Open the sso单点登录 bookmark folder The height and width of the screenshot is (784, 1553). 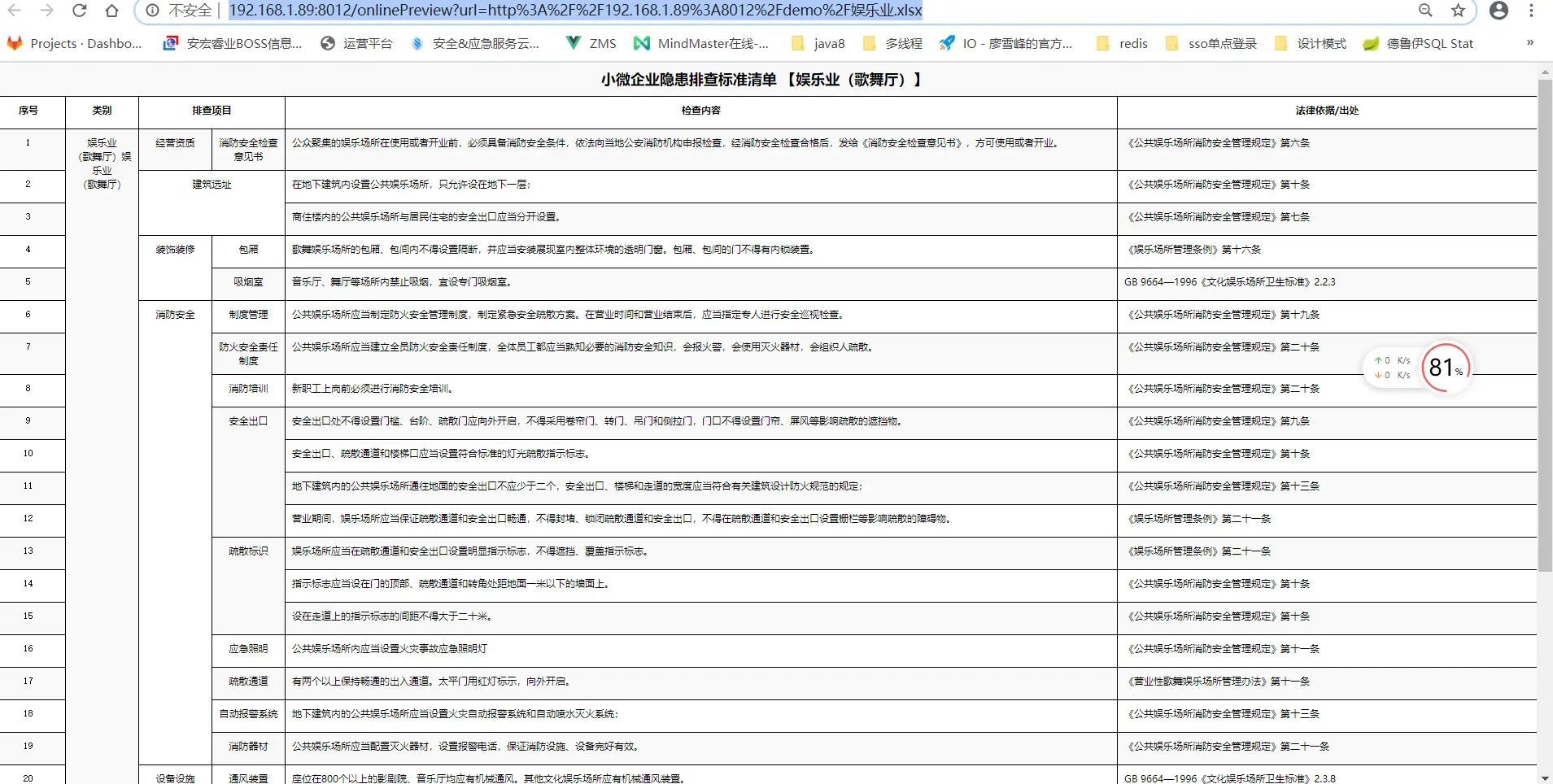coord(1211,44)
